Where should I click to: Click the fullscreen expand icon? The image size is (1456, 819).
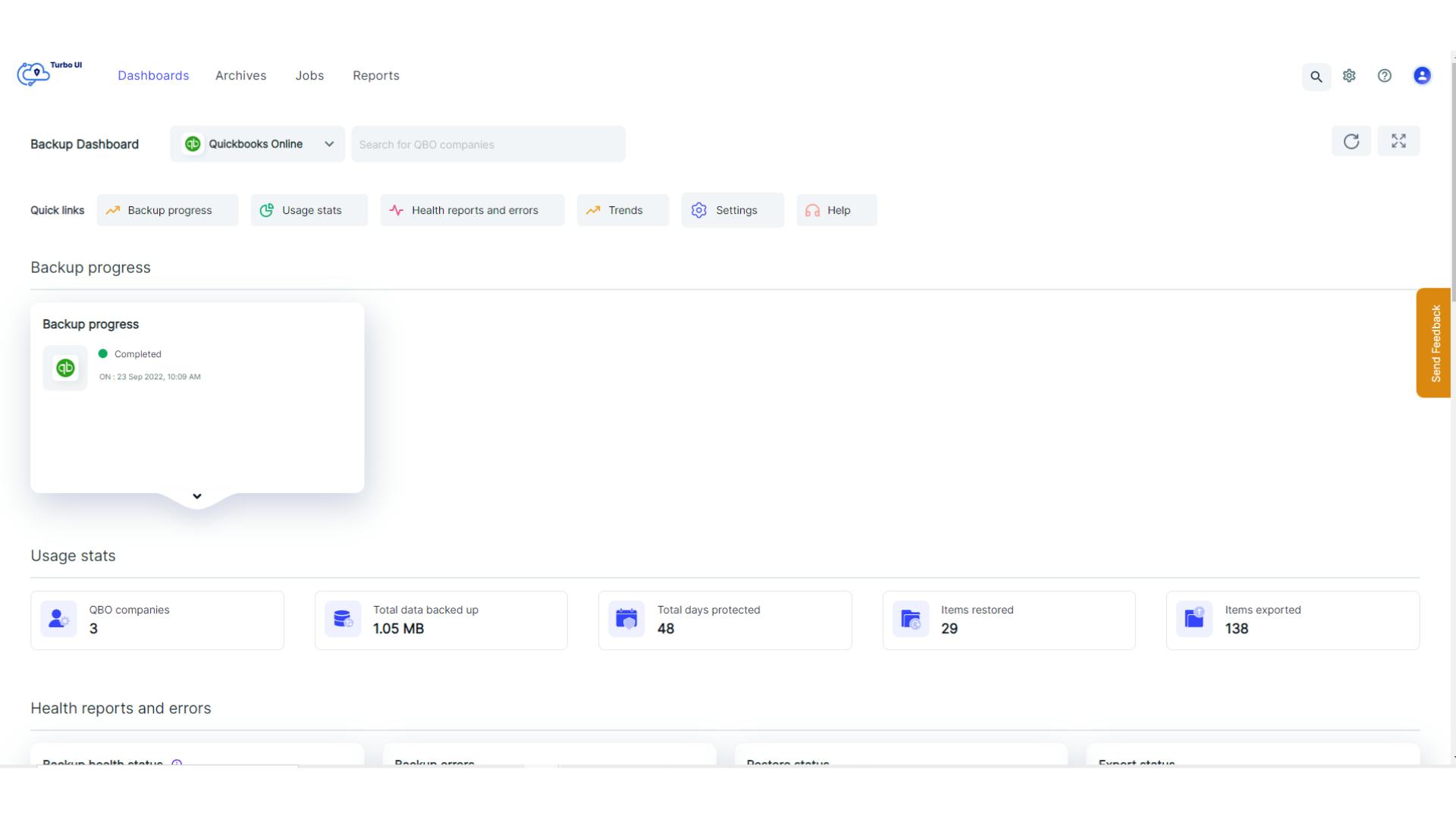coord(1398,142)
